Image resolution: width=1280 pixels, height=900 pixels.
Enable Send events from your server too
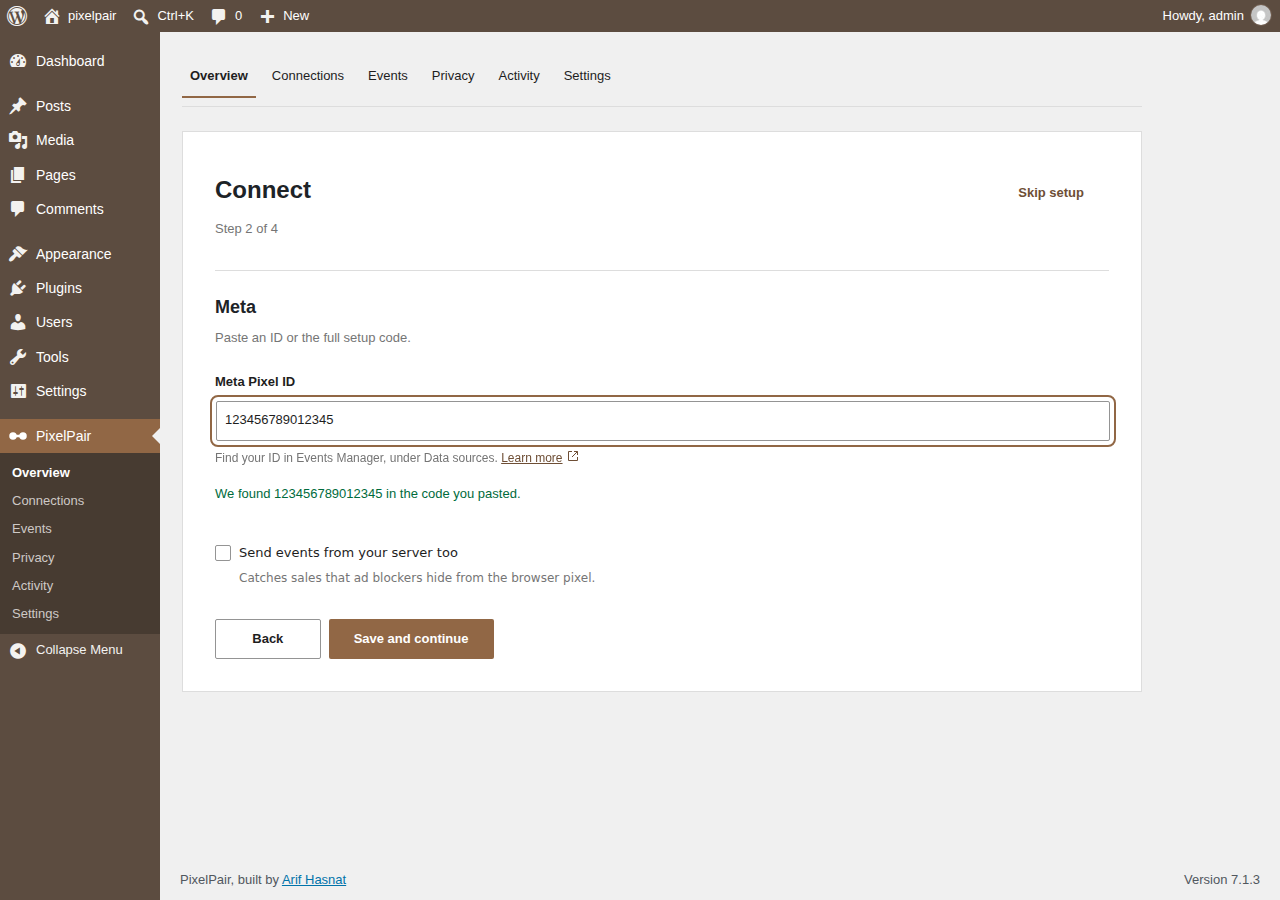pos(223,553)
